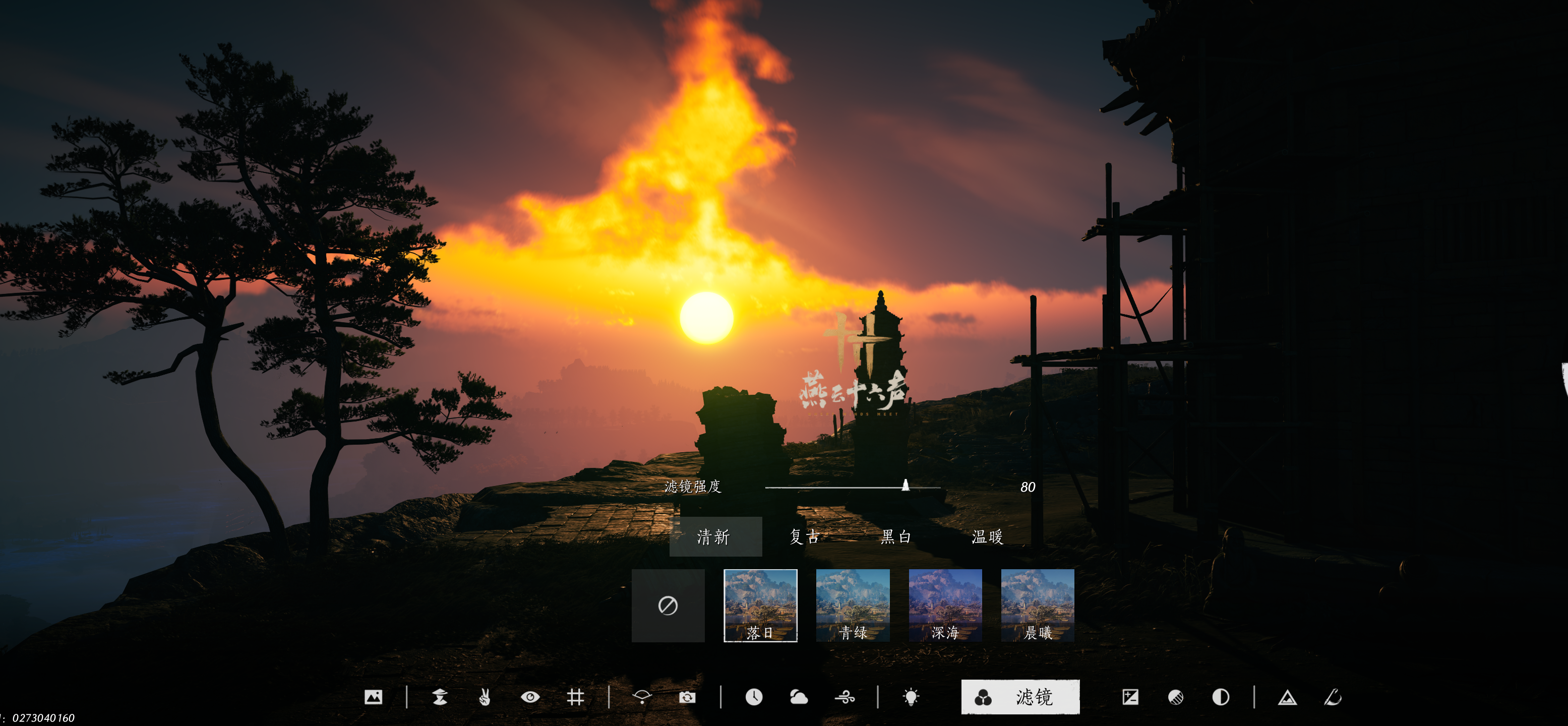Open the lighting bulb icon
Screen dimensions: 1568x726
911,697
